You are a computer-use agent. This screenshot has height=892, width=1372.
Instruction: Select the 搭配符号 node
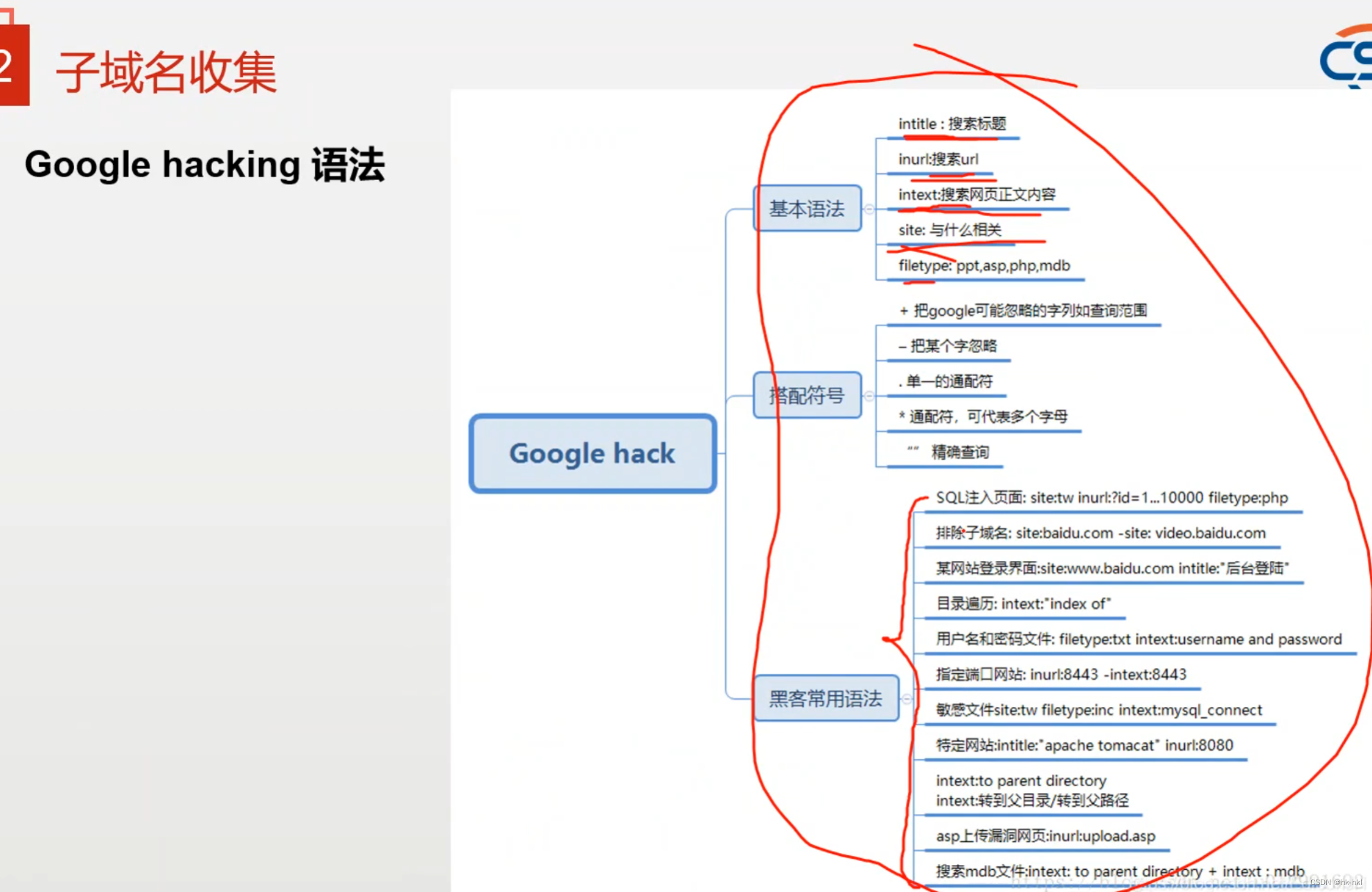(808, 395)
